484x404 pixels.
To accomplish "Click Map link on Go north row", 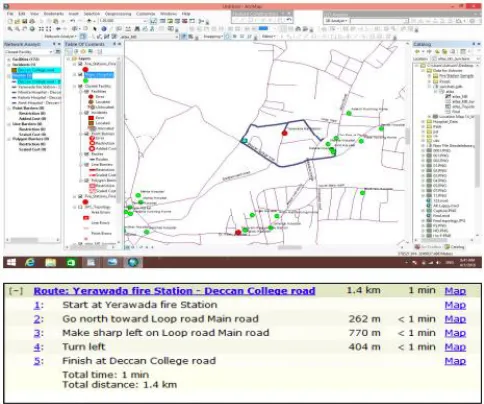I will point(455,319).
